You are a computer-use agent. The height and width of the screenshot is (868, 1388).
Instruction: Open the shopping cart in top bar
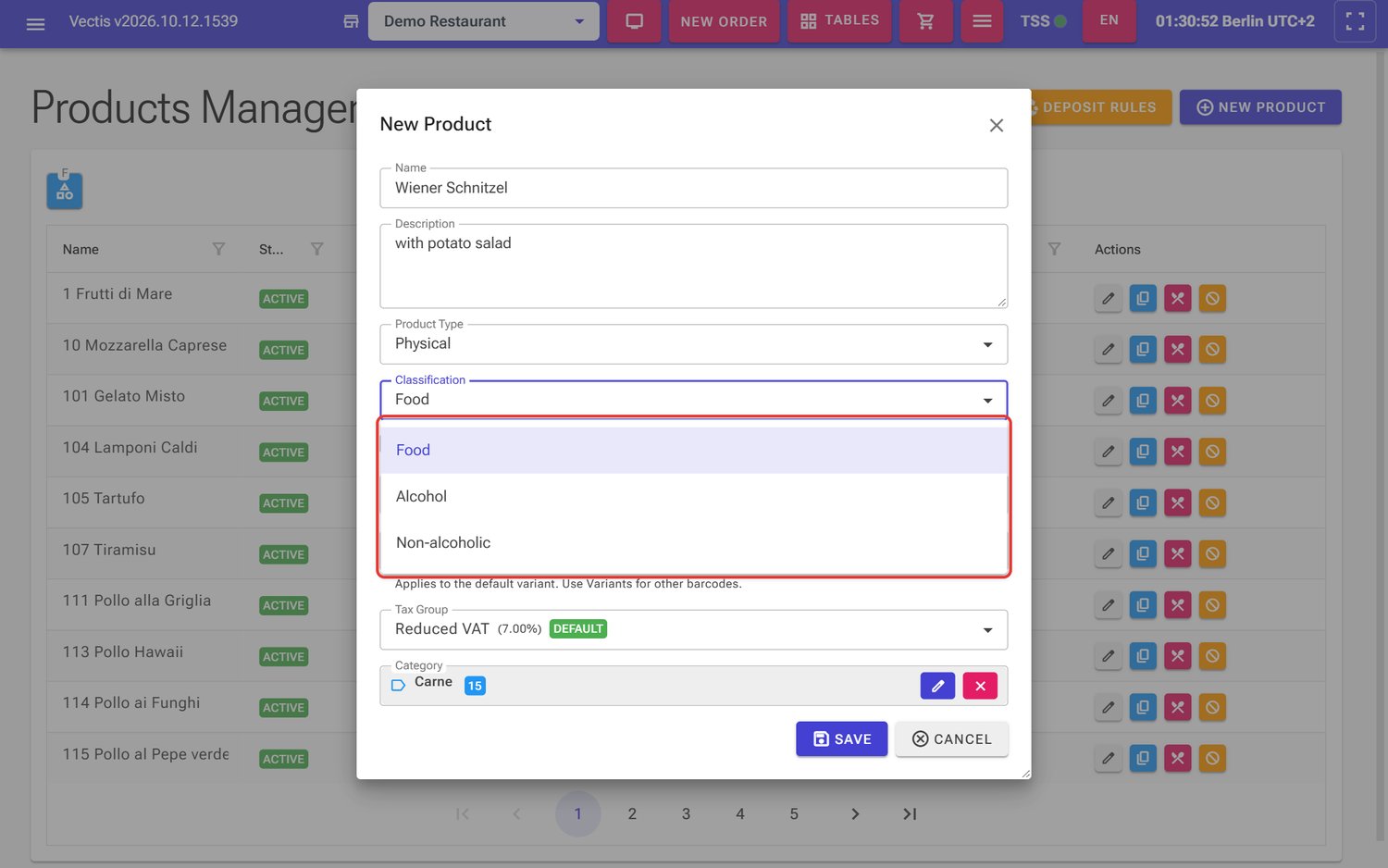925,21
